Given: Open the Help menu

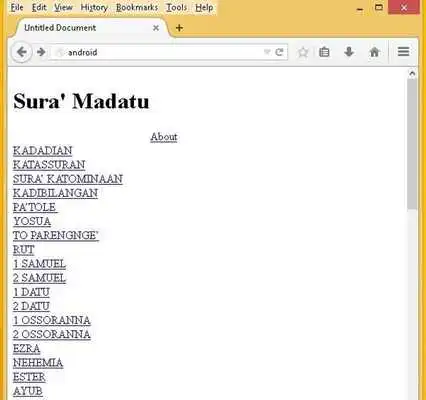Looking at the screenshot, I should [204, 7].
